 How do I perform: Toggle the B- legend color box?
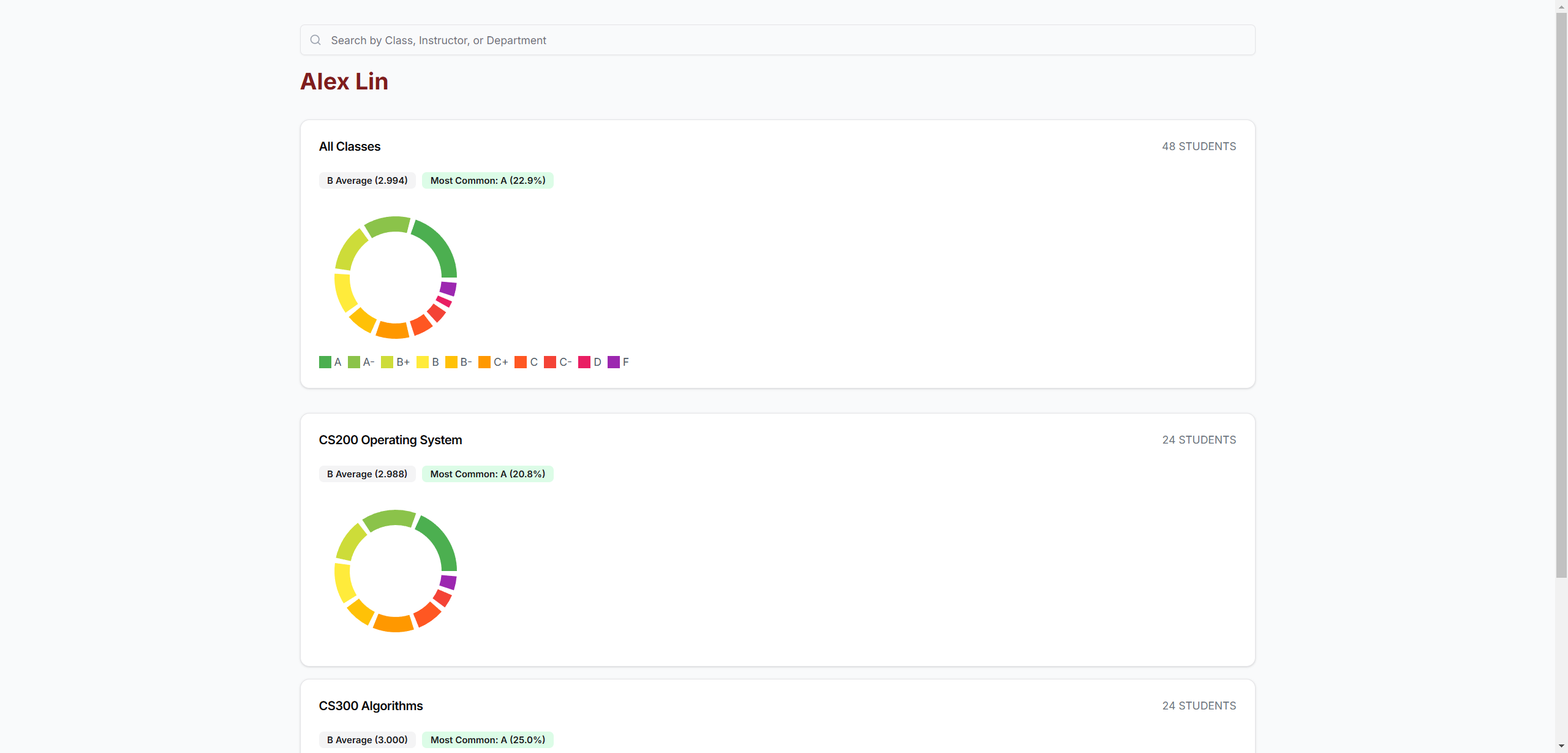451,362
